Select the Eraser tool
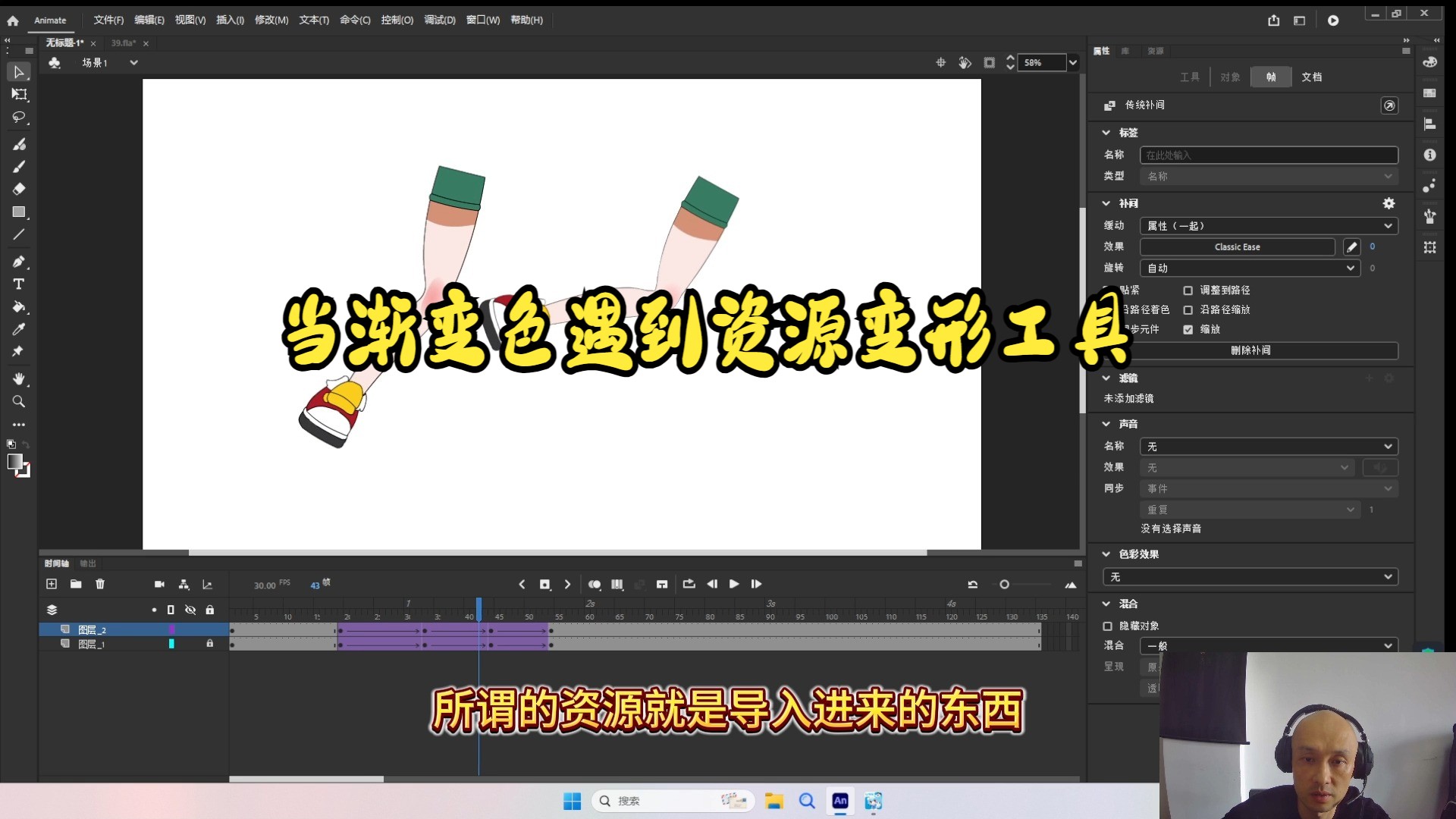 coord(19,189)
